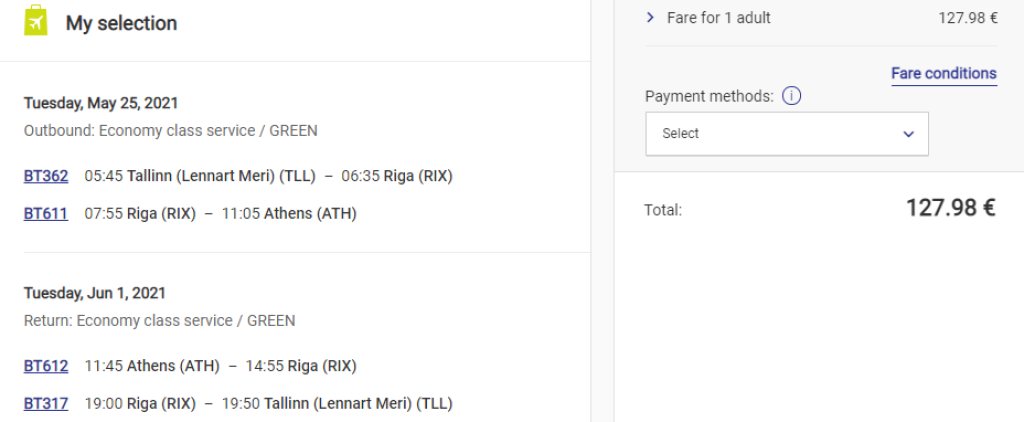Open the Fare conditions link

[943, 74]
